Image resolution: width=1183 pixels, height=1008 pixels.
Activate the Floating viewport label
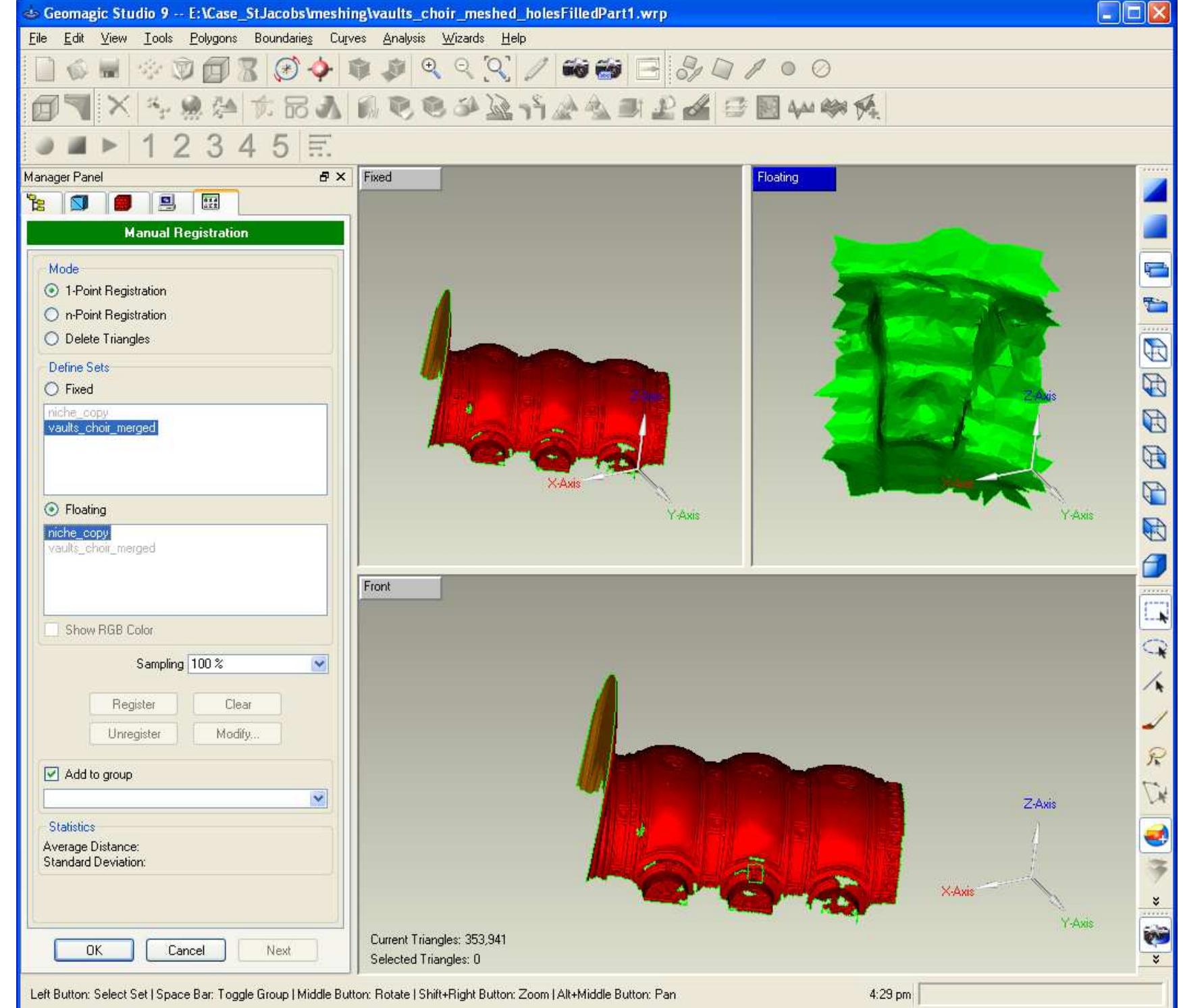tap(794, 178)
